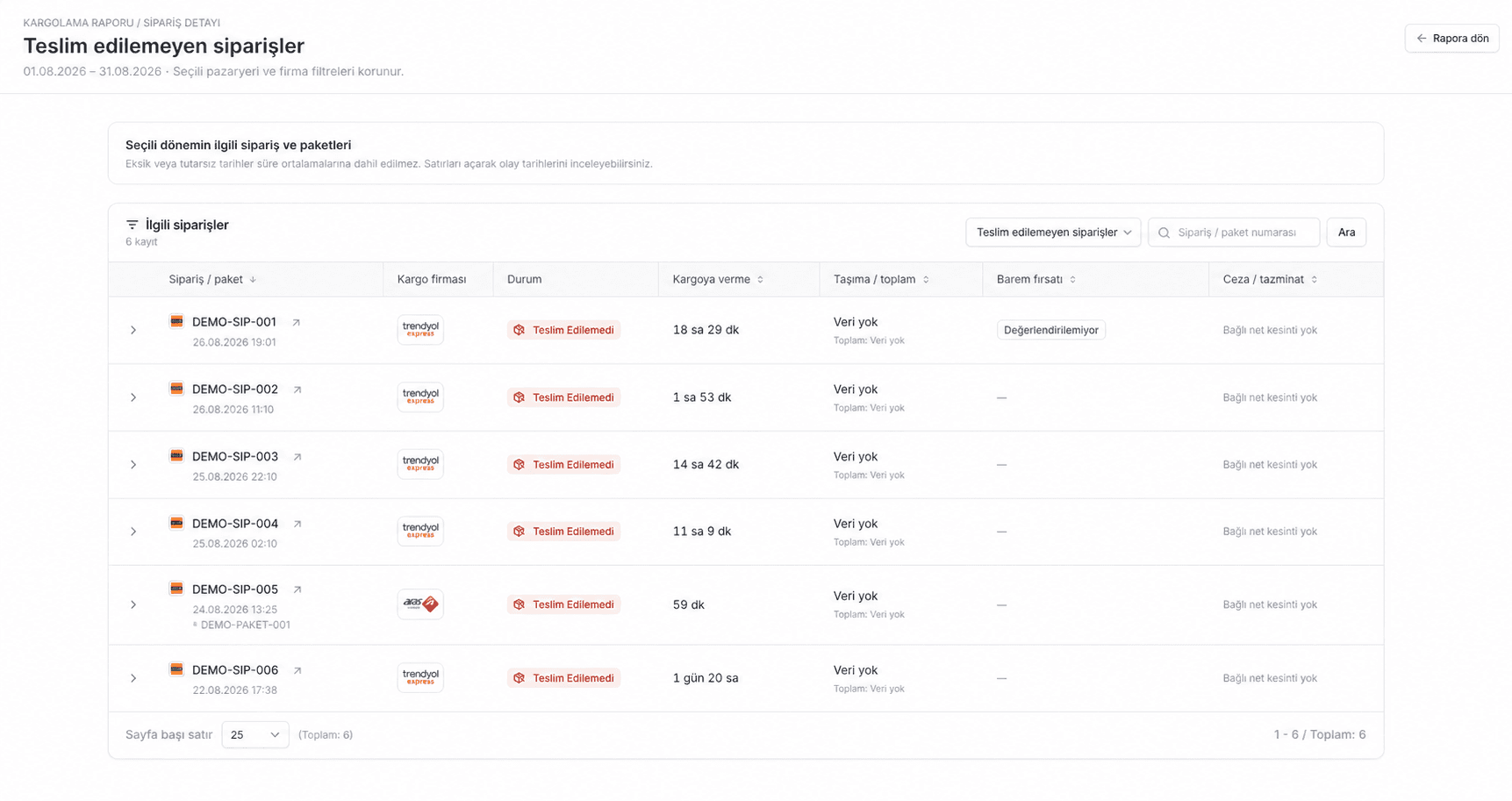Viewport: 1512px width, 801px height.
Task: Click the Rapora dön button
Action: tap(1451, 39)
